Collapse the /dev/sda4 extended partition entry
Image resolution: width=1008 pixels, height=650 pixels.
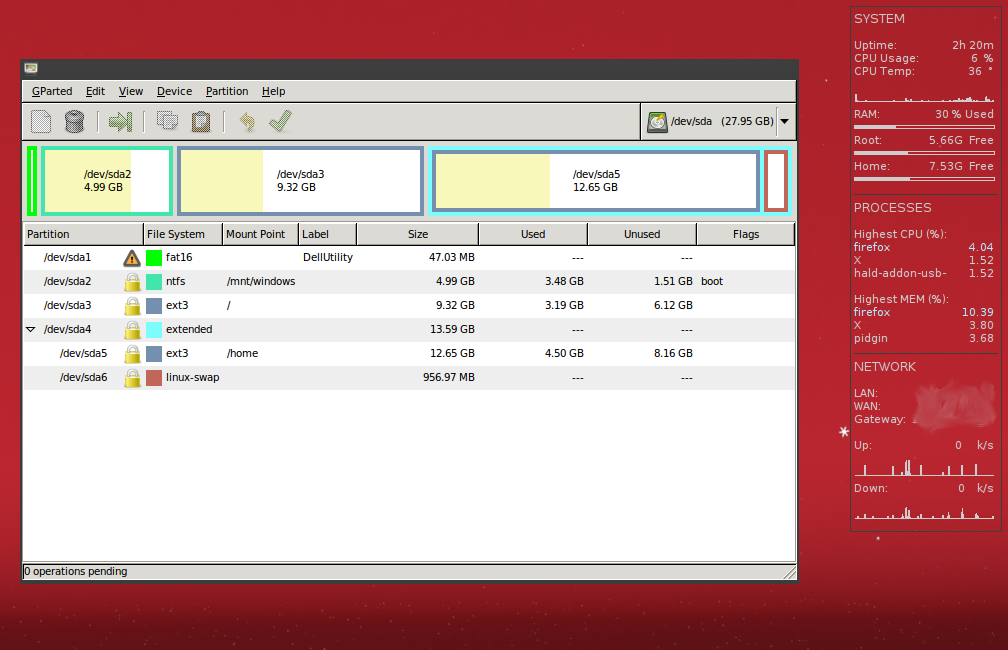tap(31, 329)
